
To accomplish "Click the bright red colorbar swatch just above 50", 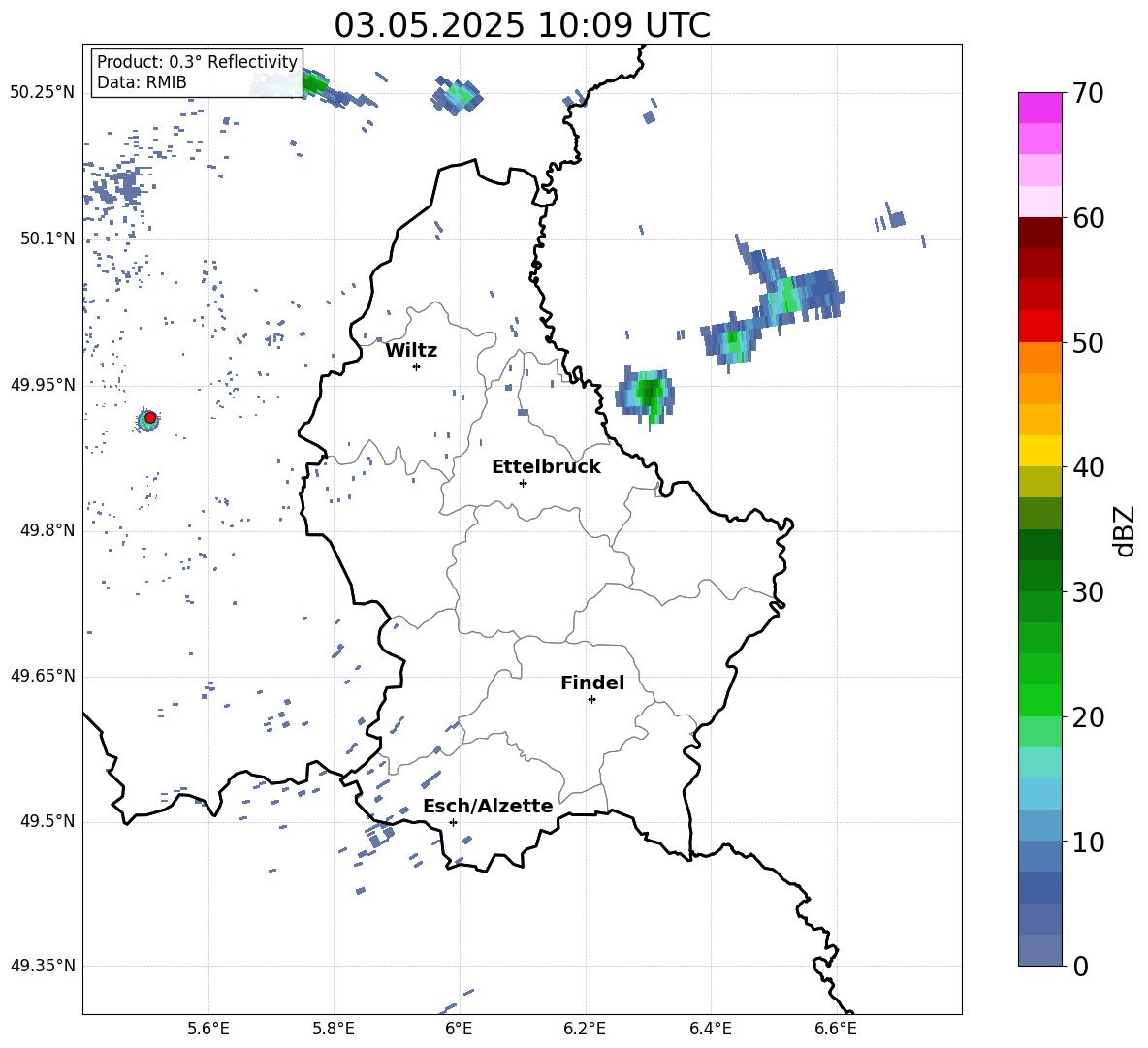I will (1039, 327).
